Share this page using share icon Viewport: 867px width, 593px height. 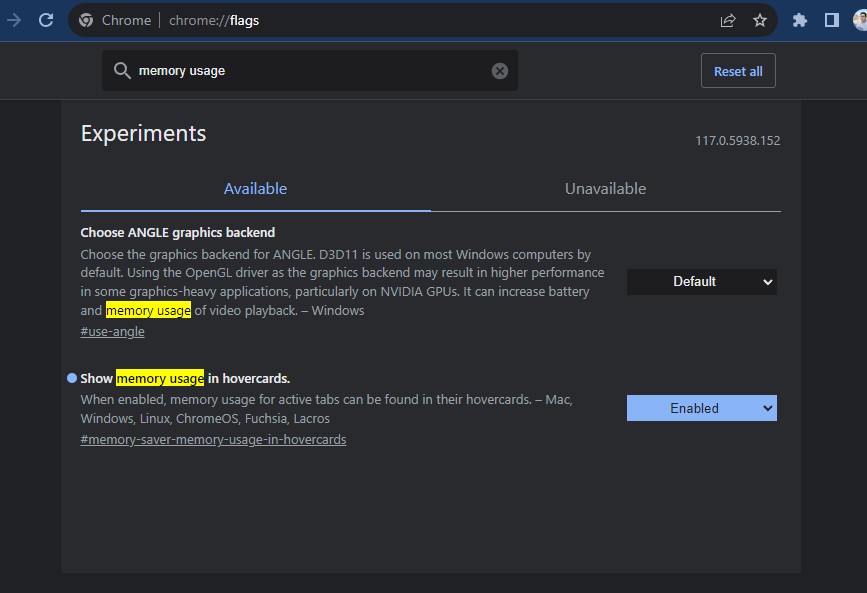[x=728, y=20]
